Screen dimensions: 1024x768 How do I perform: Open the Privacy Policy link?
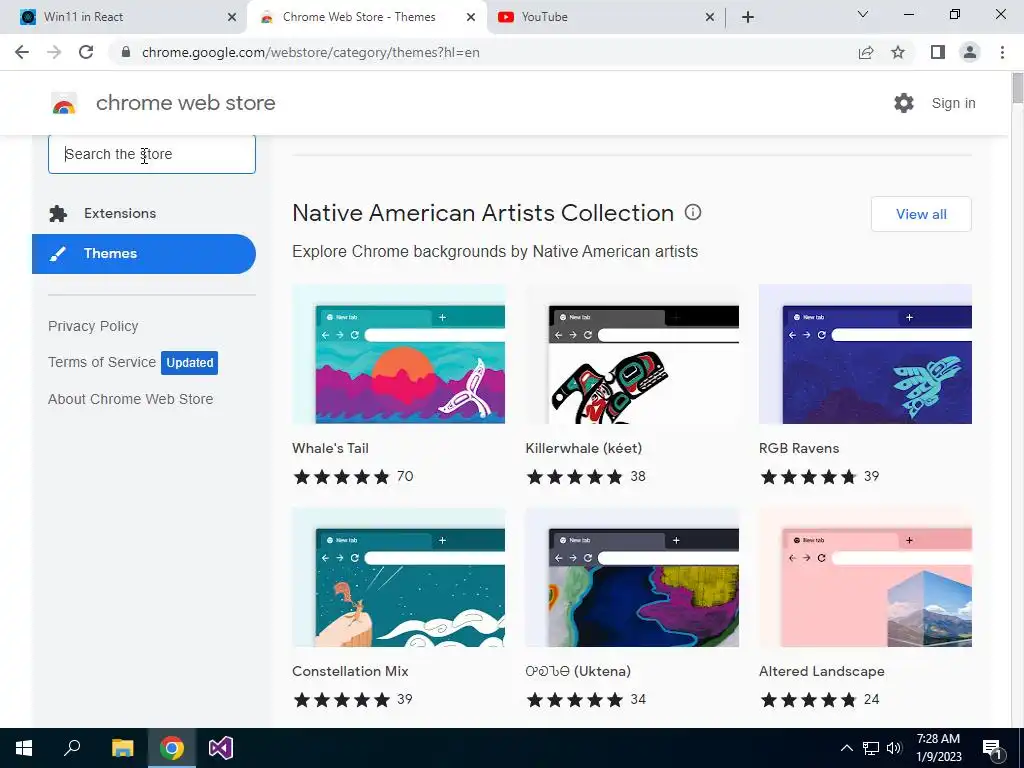tap(93, 326)
